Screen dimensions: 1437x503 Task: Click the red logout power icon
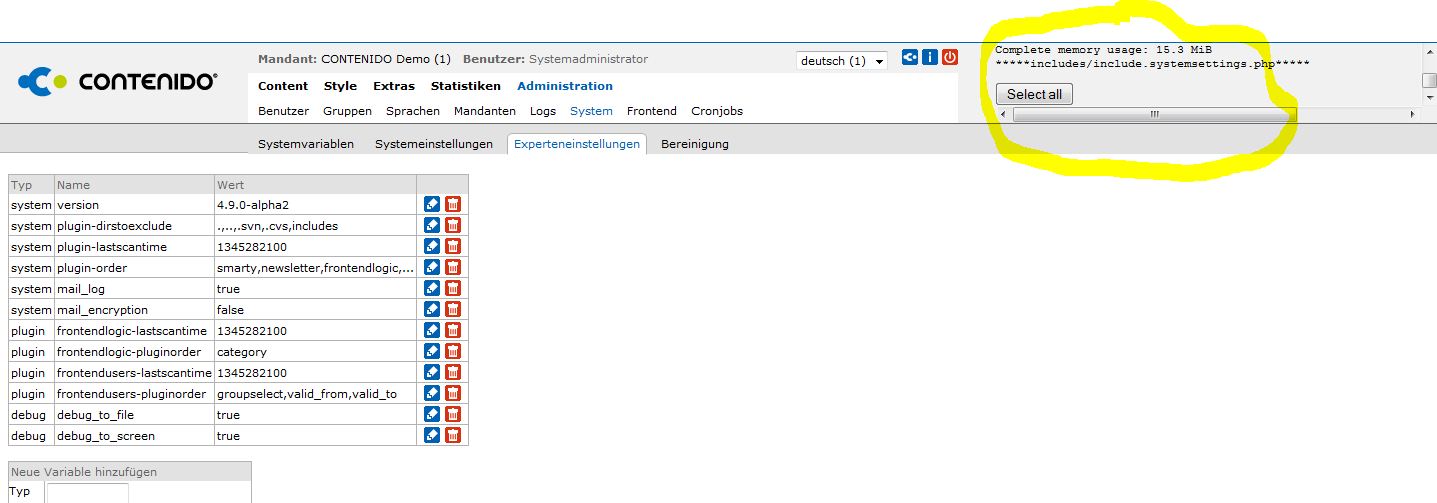coord(950,58)
